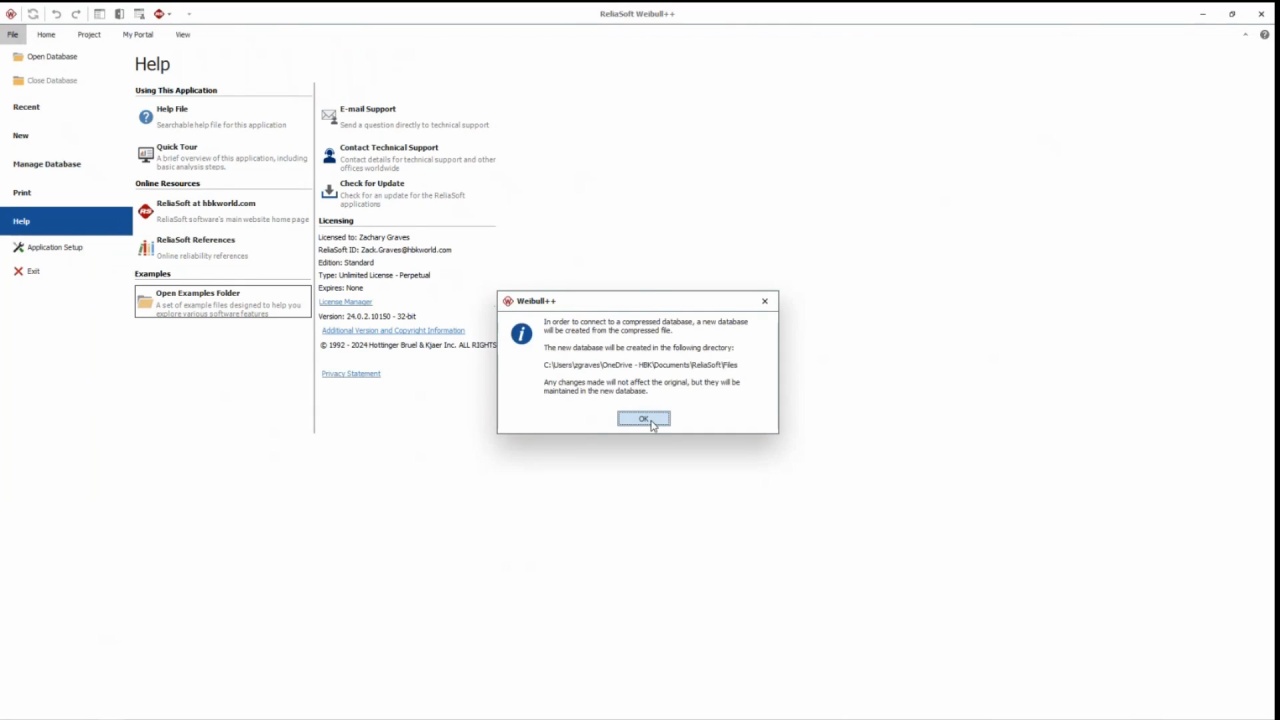Click the refresh icon in quick access toolbar

[33, 14]
